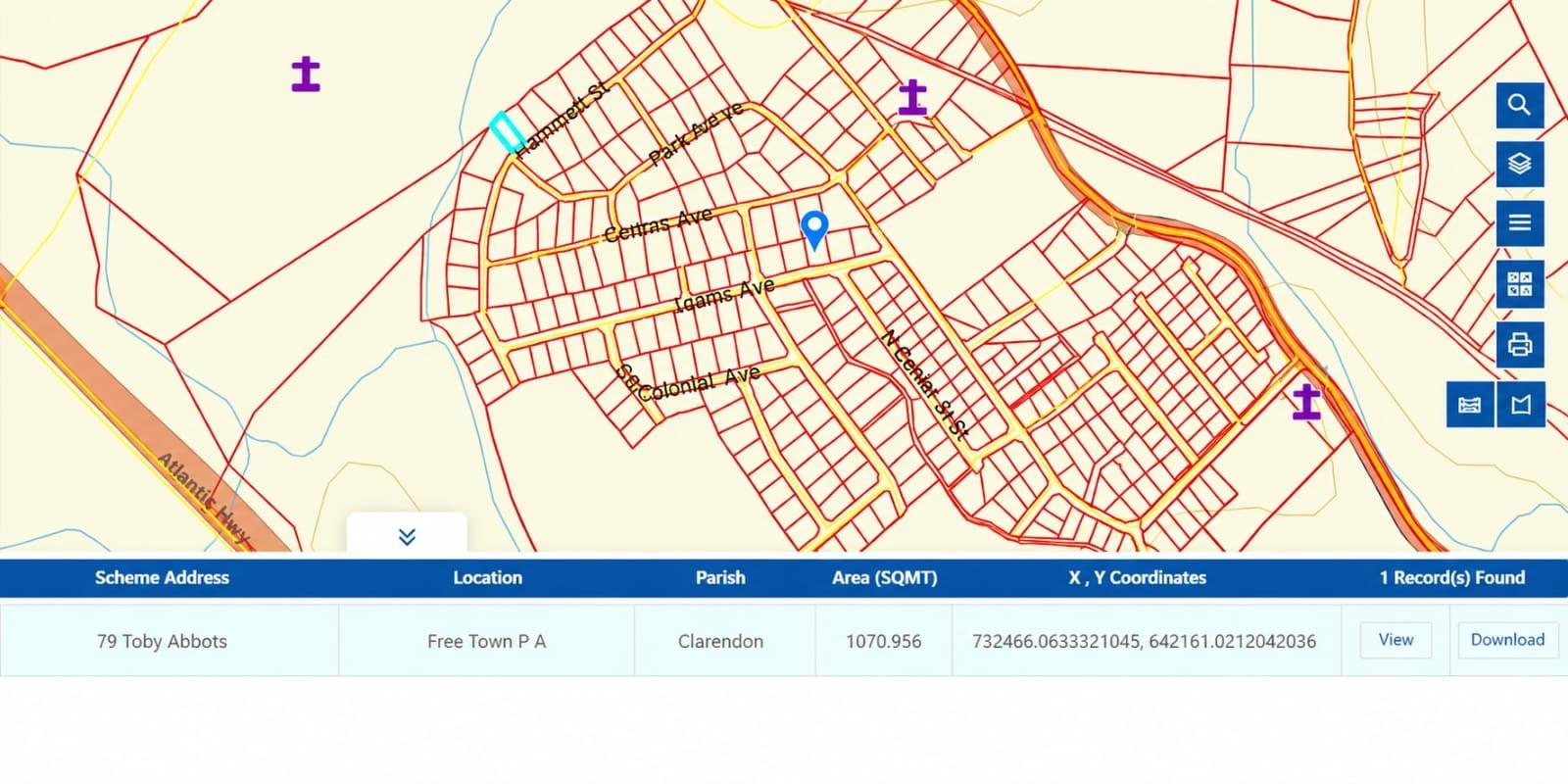Screen dimensions: 1568x784
Task: Click the Centras Ave street label
Action: (658, 224)
